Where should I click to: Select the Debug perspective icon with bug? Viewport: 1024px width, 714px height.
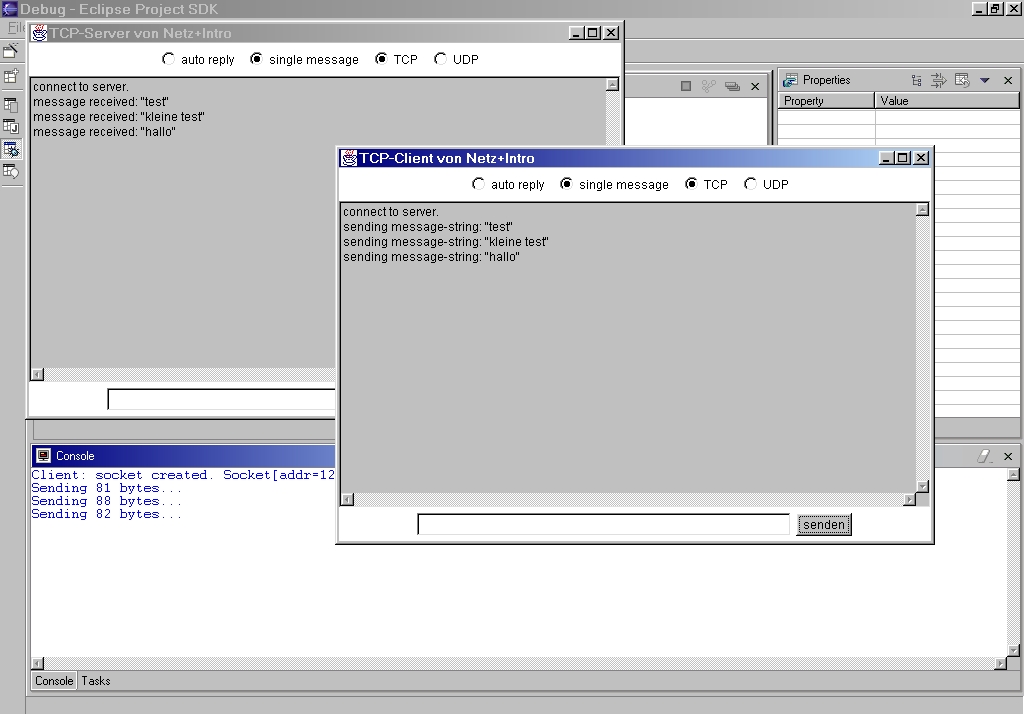[11, 149]
